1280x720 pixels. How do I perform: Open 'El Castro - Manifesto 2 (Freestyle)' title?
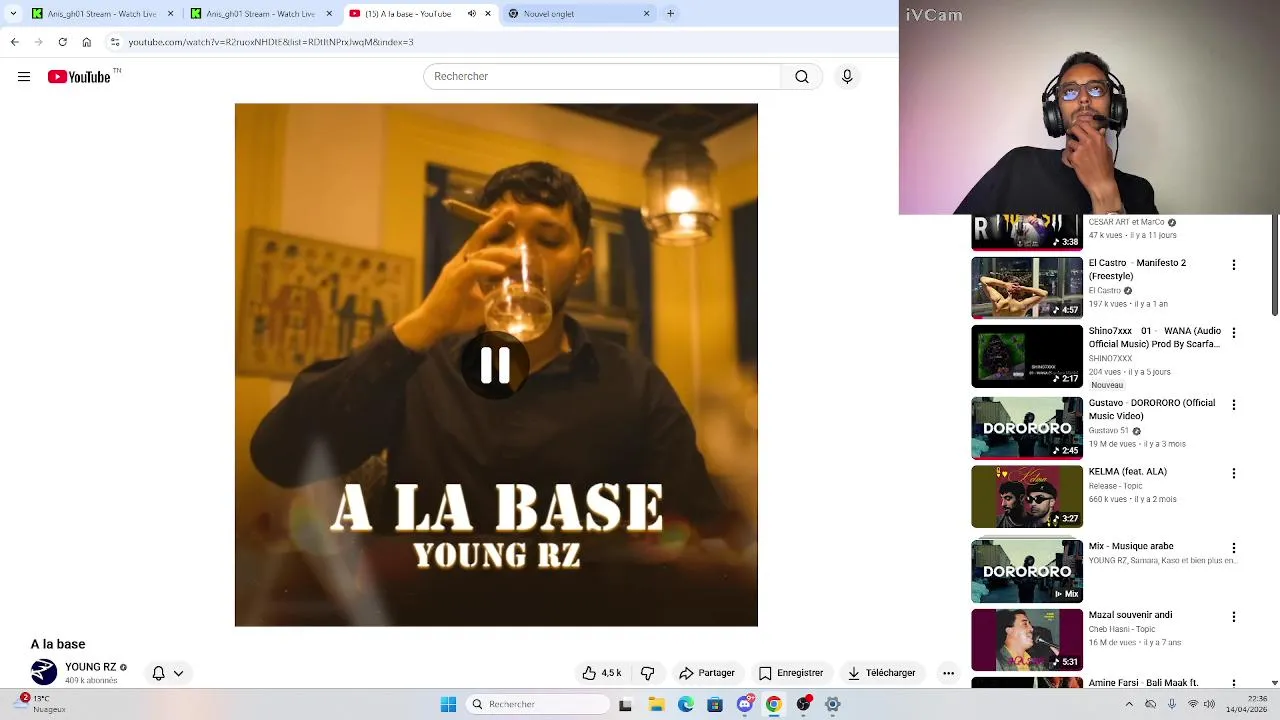[1137, 269]
